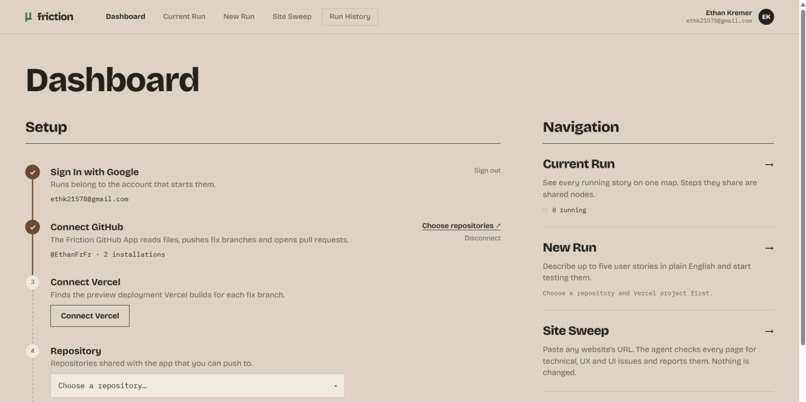Viewport: 806px width, 402px height.
Task: Click the page vertical scrollbar thumb
Action: pyautogui.click(x=802, y=177)
